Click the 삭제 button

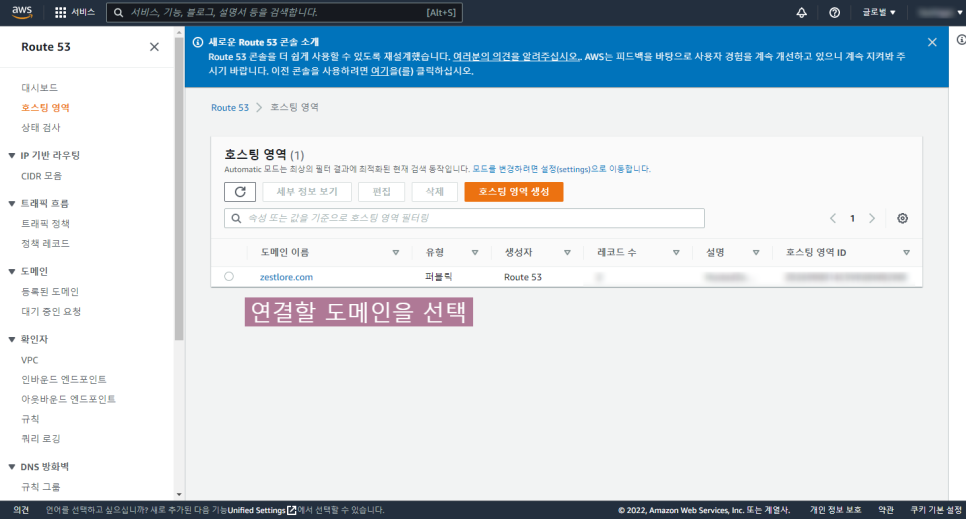[x=435, y=192]
